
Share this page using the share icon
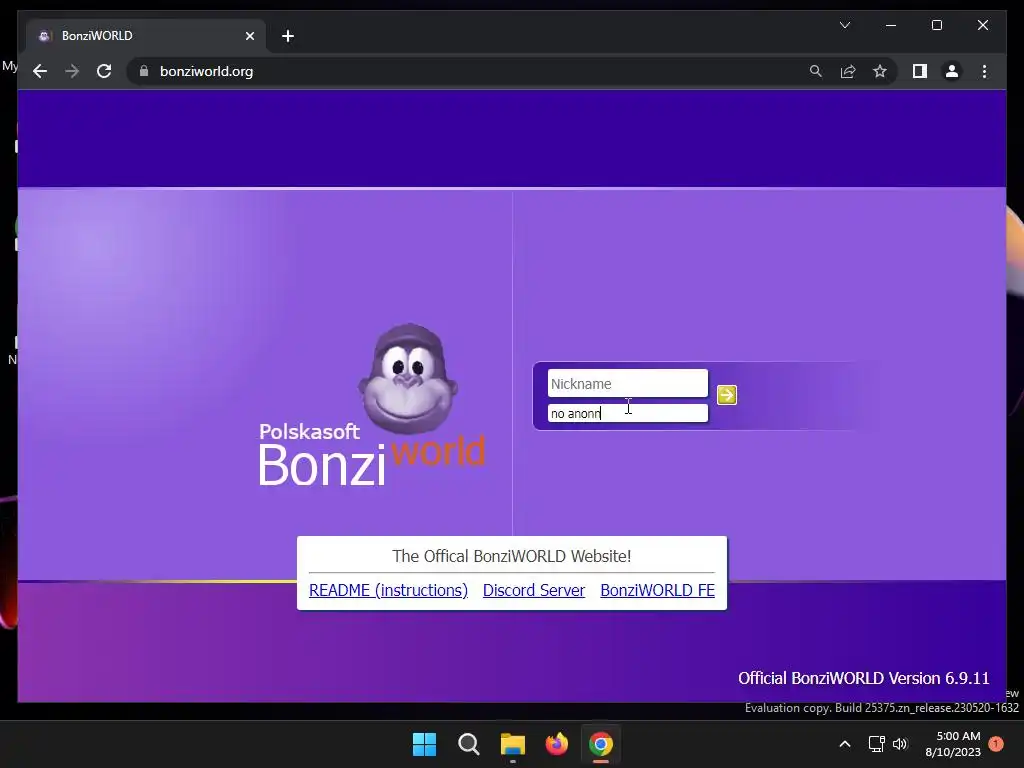(848, 71)
